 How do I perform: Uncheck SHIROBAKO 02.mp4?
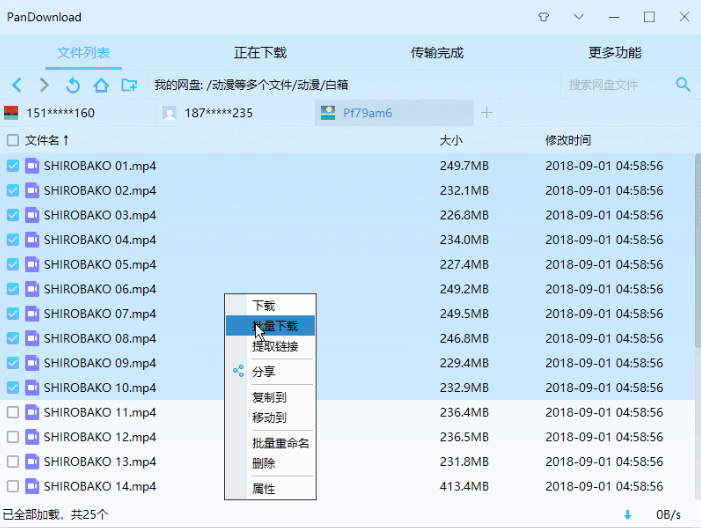tap(13, 190)
